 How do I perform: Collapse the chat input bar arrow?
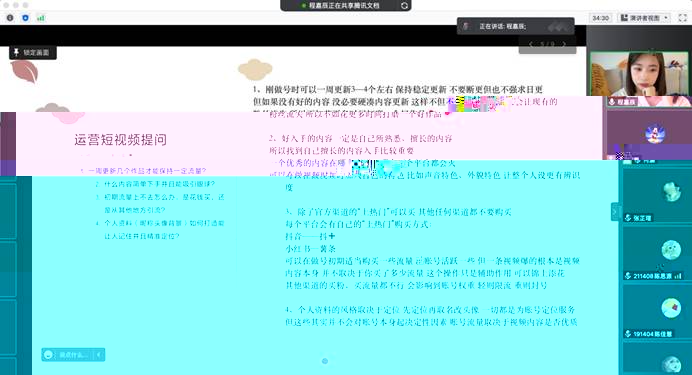(99, 355)
